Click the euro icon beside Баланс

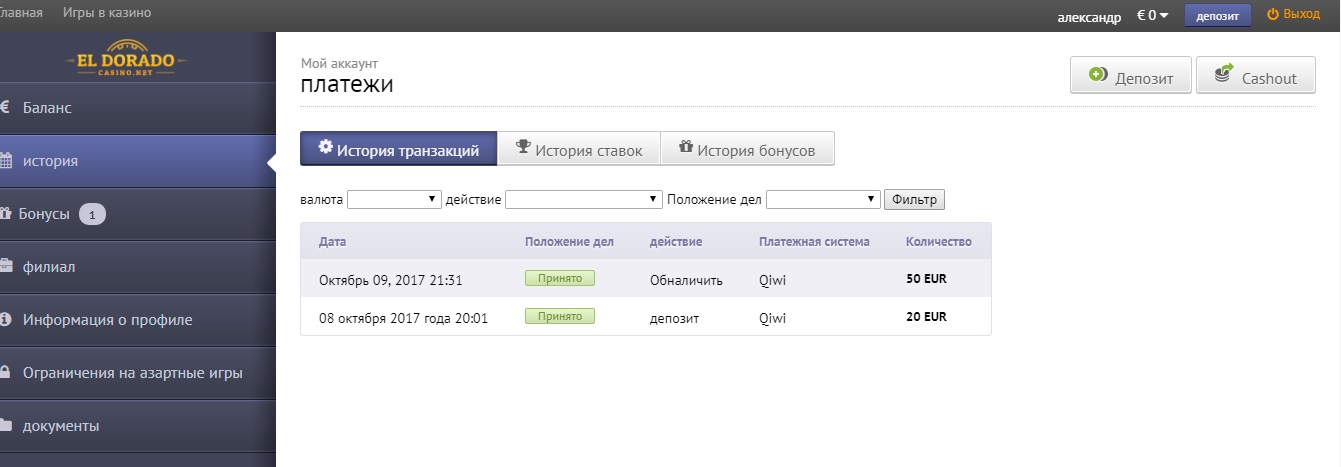coord(5,107)
